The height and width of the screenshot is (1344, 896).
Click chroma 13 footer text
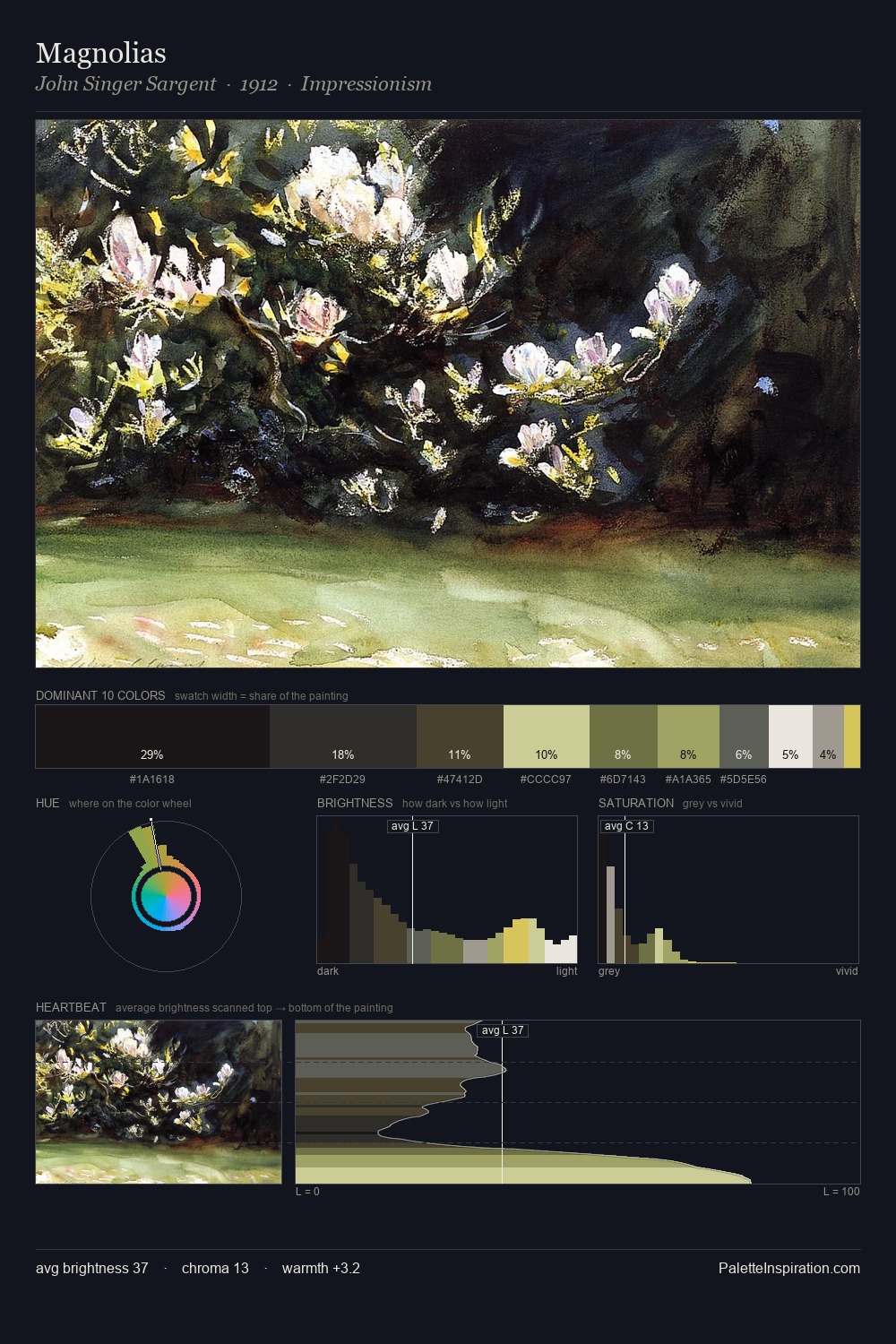(x=215, y=1269)
